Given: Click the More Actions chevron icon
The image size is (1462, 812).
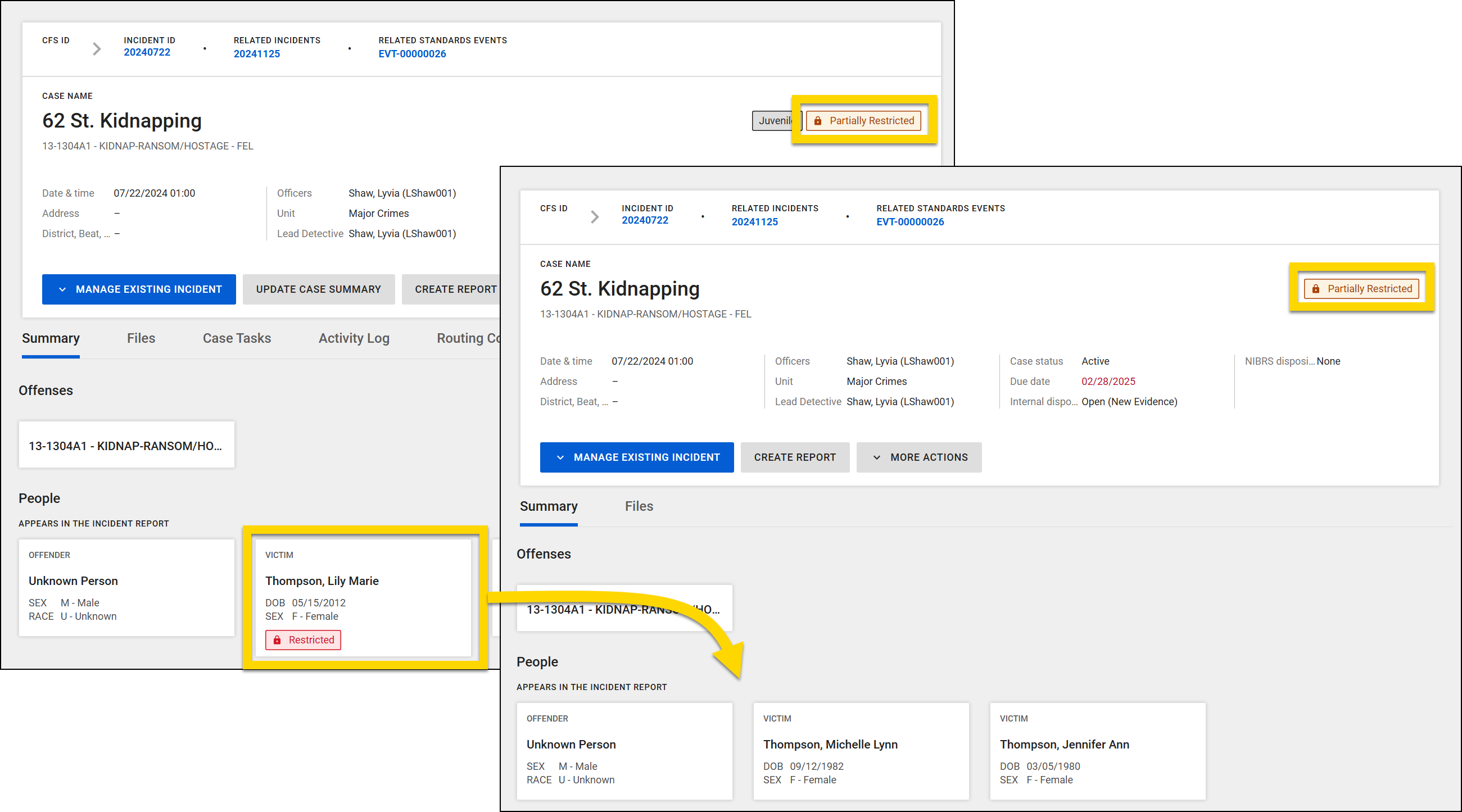Looking at the screenshot, I should click(877, 457).
